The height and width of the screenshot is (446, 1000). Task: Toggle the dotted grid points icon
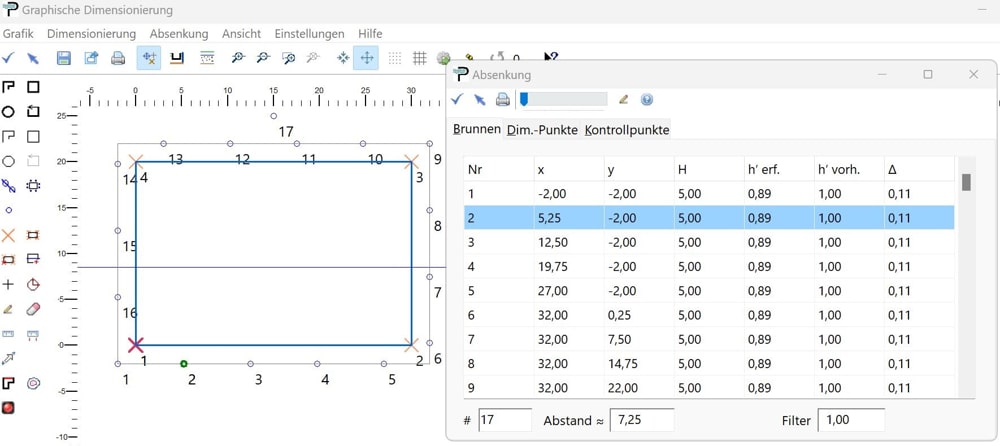395,58
